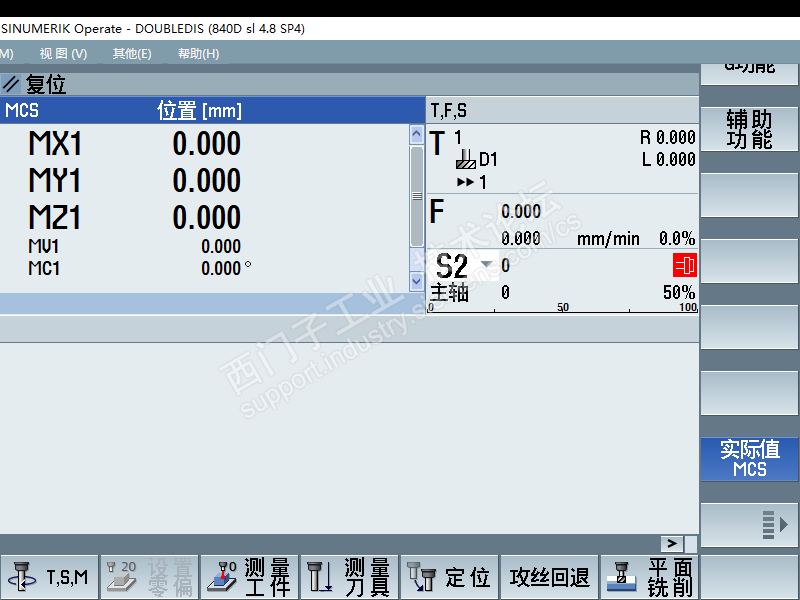Screen dimensions: 800x600
Task: Open the 平面铣削 face milling softkey
Action: pyautogui.click(x=649, y=578)
